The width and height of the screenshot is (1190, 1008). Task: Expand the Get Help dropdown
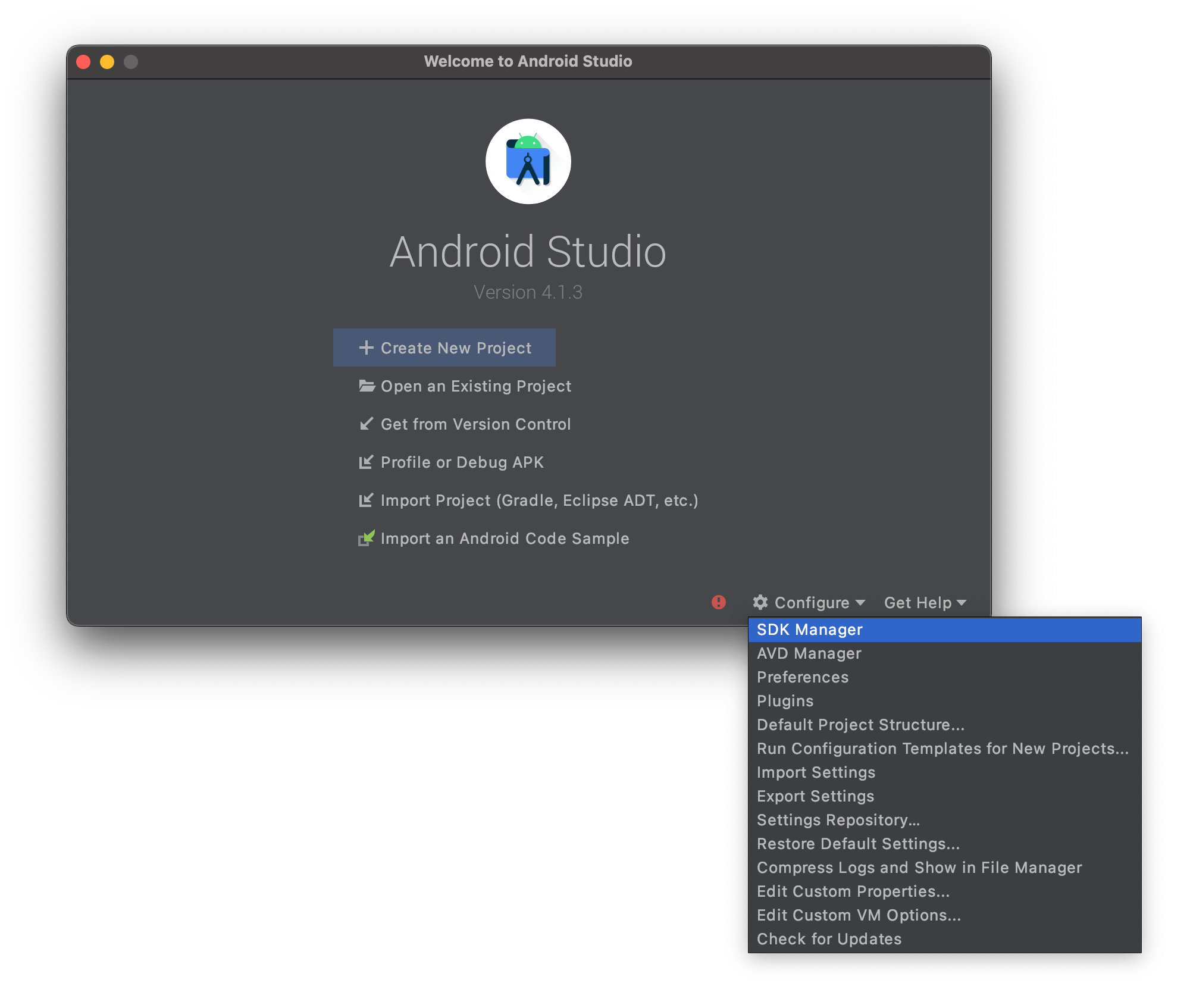pyautogui.click(x=925, y=603)
